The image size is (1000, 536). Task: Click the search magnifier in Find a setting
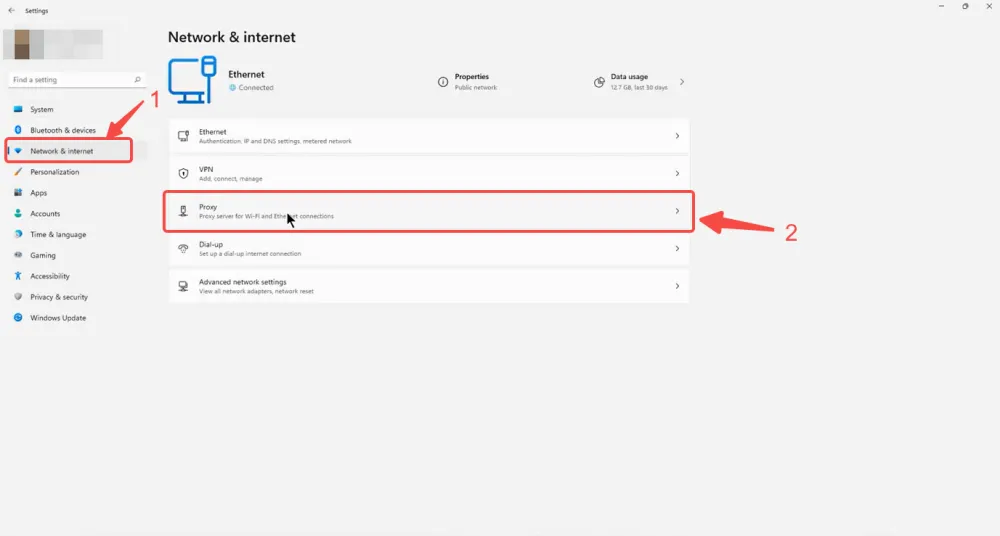point(137,80)
